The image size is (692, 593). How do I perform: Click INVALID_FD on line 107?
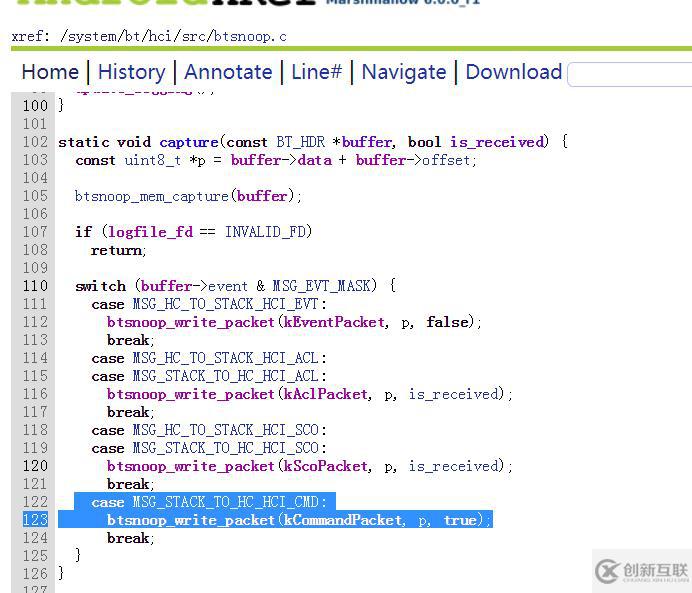click(x=266, y=232)
